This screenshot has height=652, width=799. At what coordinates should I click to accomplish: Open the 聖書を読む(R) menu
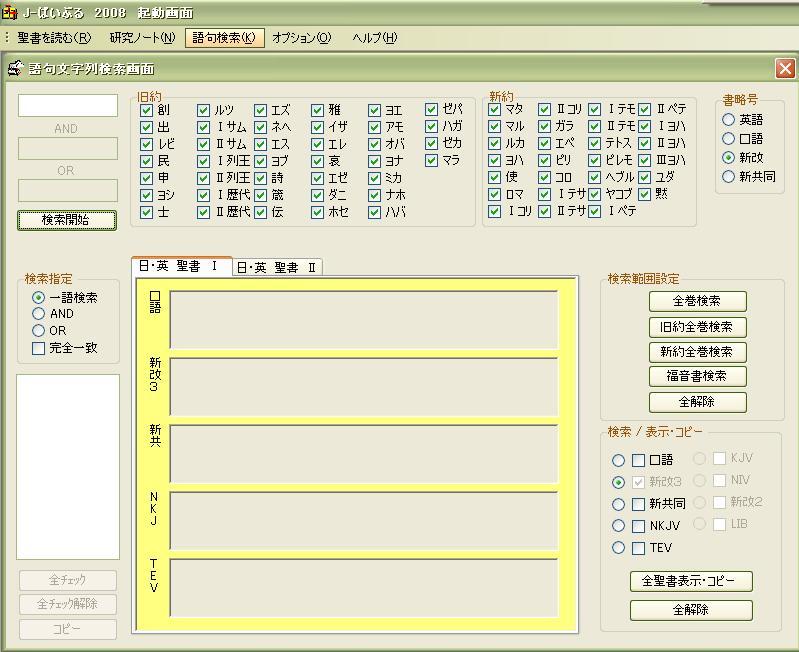pyautogui.click(x=54, y=38)
